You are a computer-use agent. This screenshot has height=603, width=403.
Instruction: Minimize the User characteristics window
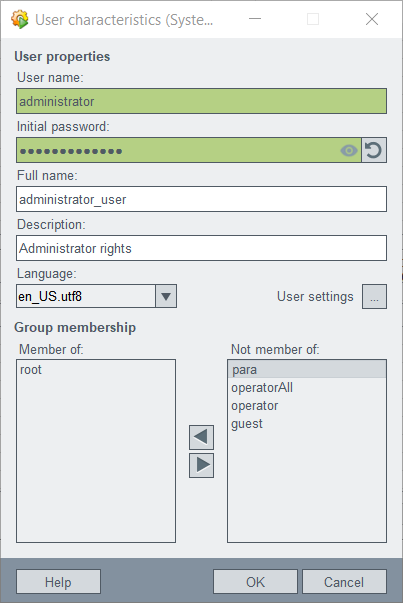tap(255, 19)
